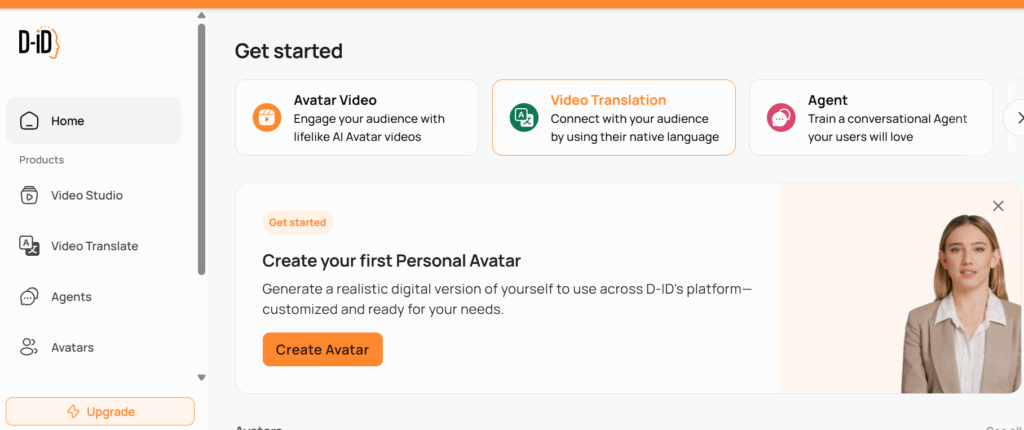Click 'Create your first Personal Avatar' heading
The width and height of the screenshot is (1024, 430).
(x=392, y=261)
